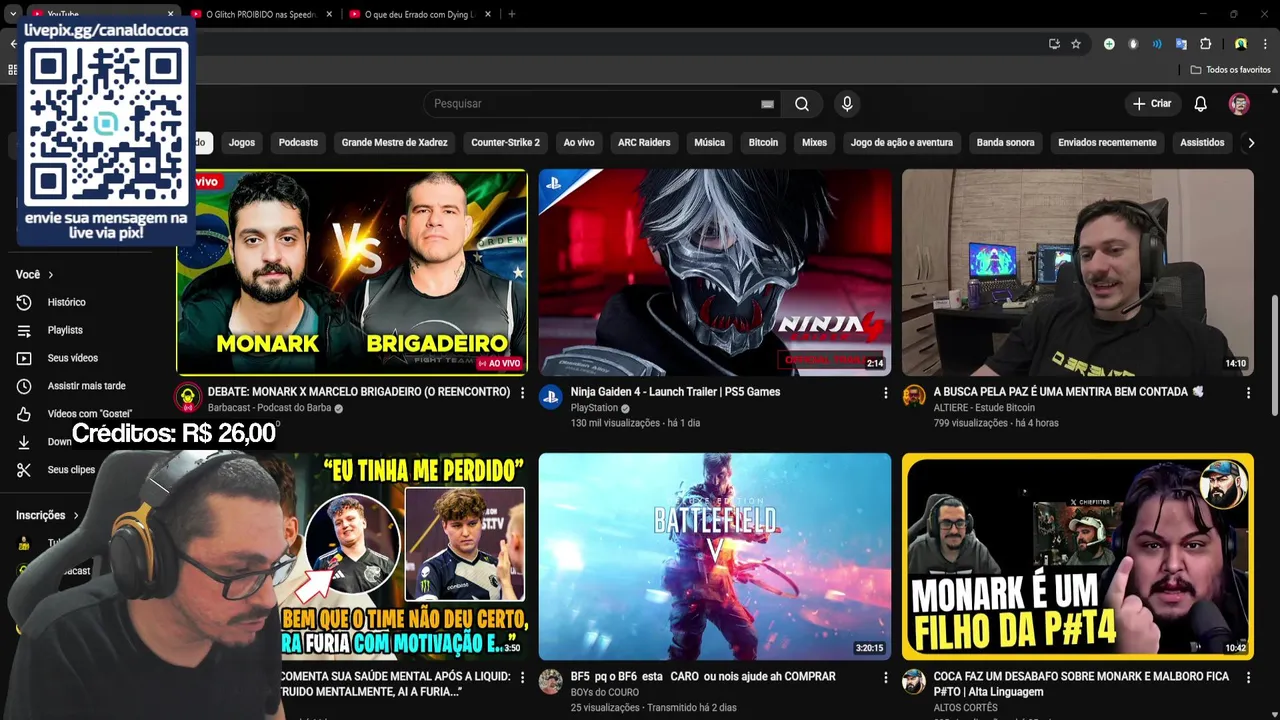Play the Battlefield V thumbnail video
Screen dimensions: 1280x720
(715, 557)
